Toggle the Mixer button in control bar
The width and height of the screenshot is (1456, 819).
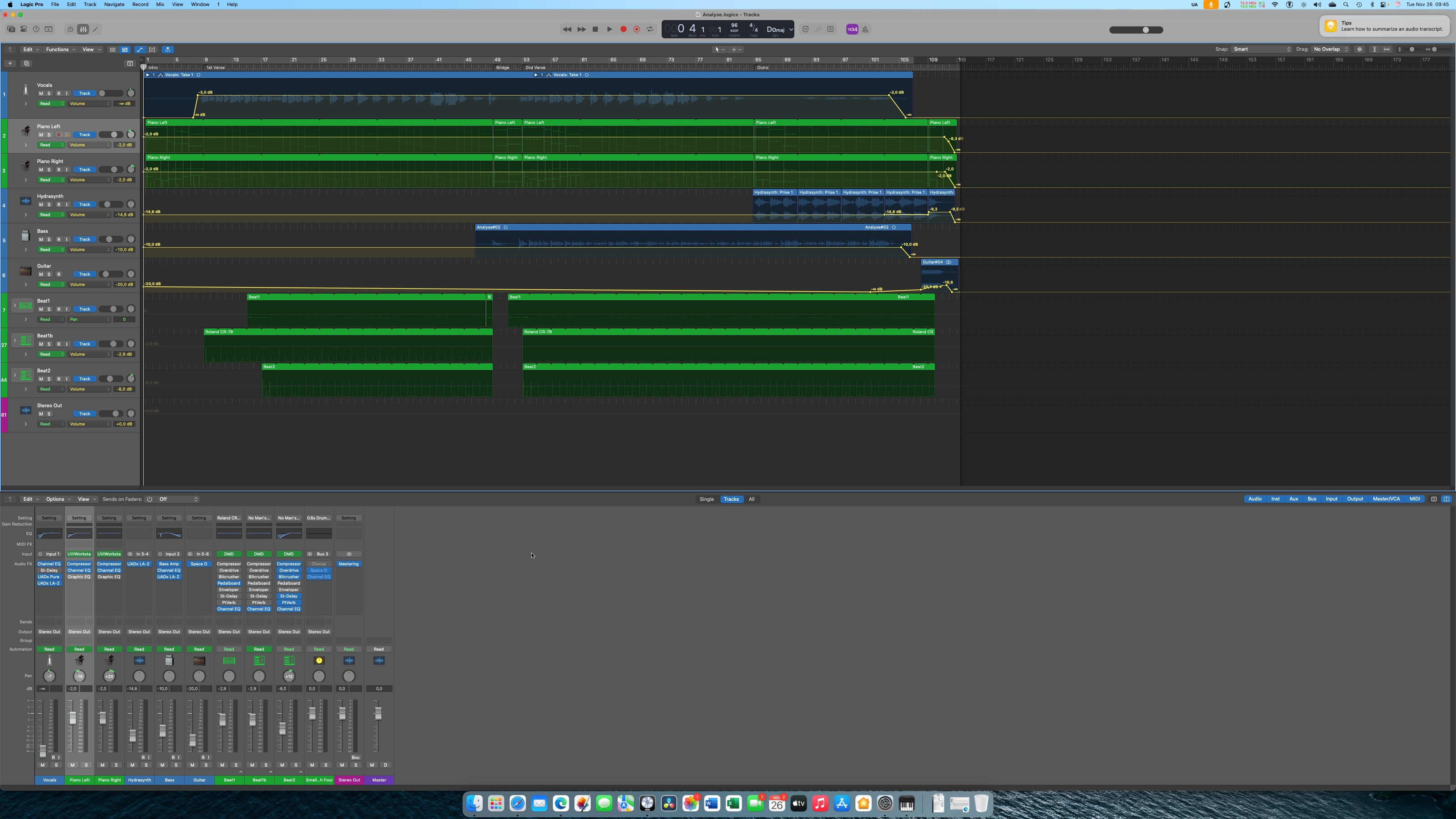pyautogui.click(x=83, y=30)
